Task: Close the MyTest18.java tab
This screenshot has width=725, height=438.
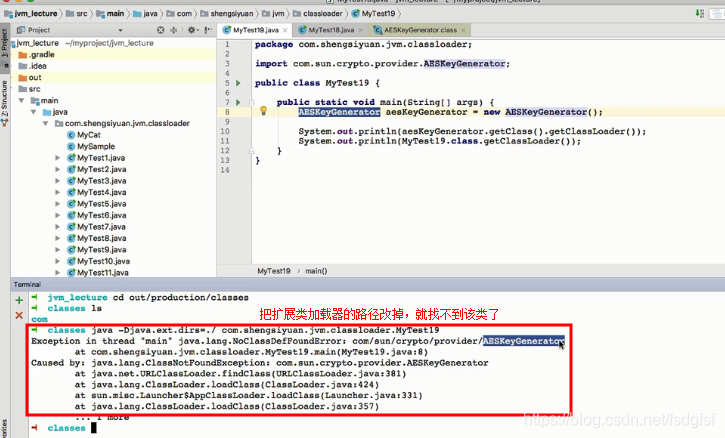Action: point(361,31)
